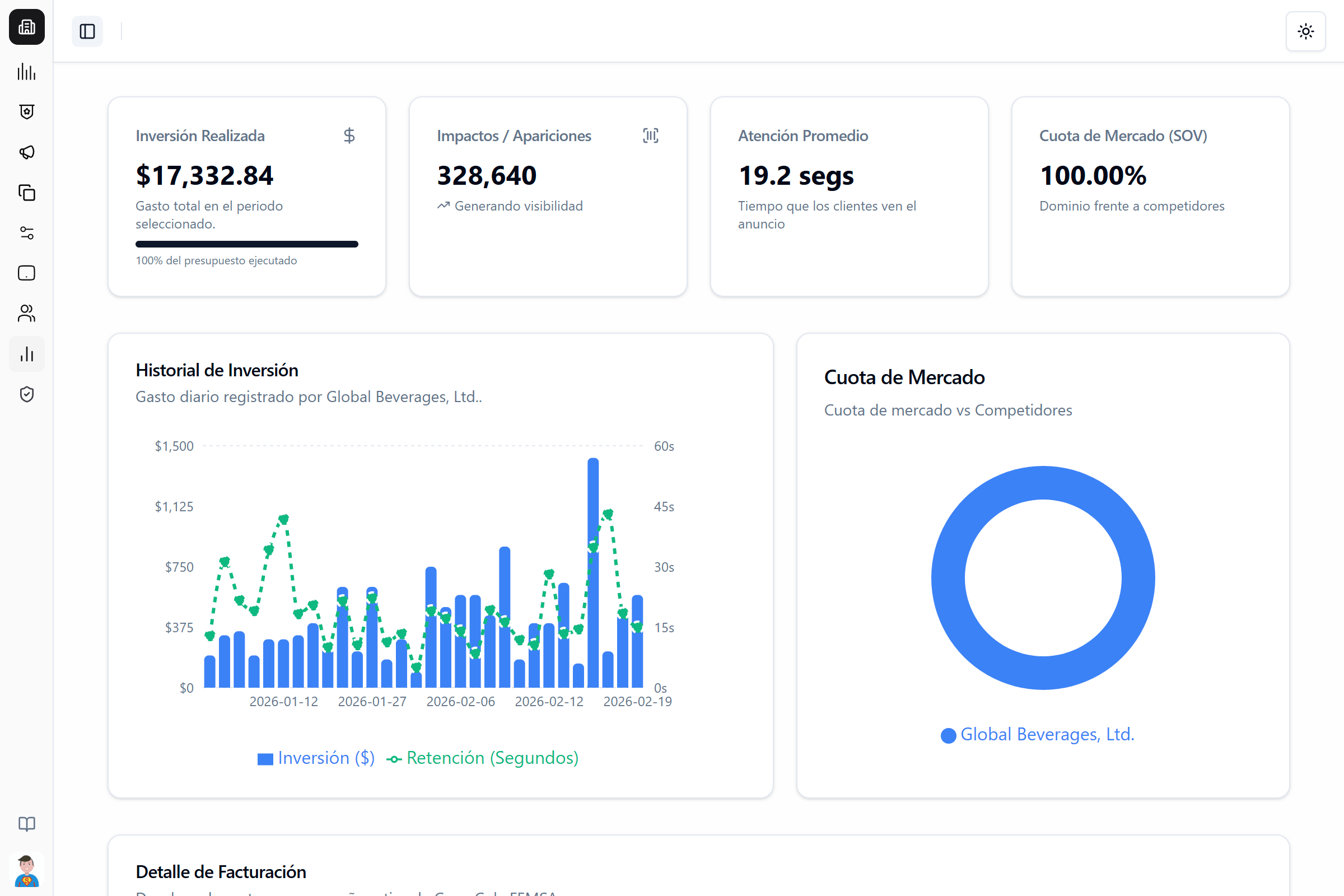This screenshot has width=1344, height=896.
Task: Open the megaphone campaigns icon
Action: pyautogui.click(x=27, y=152)
